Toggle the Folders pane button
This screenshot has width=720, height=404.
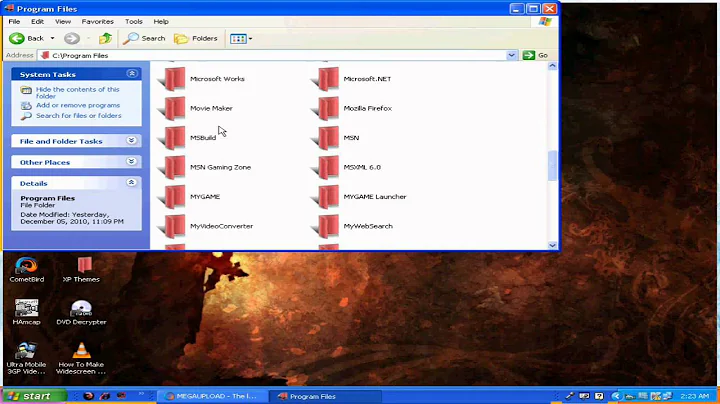click(196, 38)
